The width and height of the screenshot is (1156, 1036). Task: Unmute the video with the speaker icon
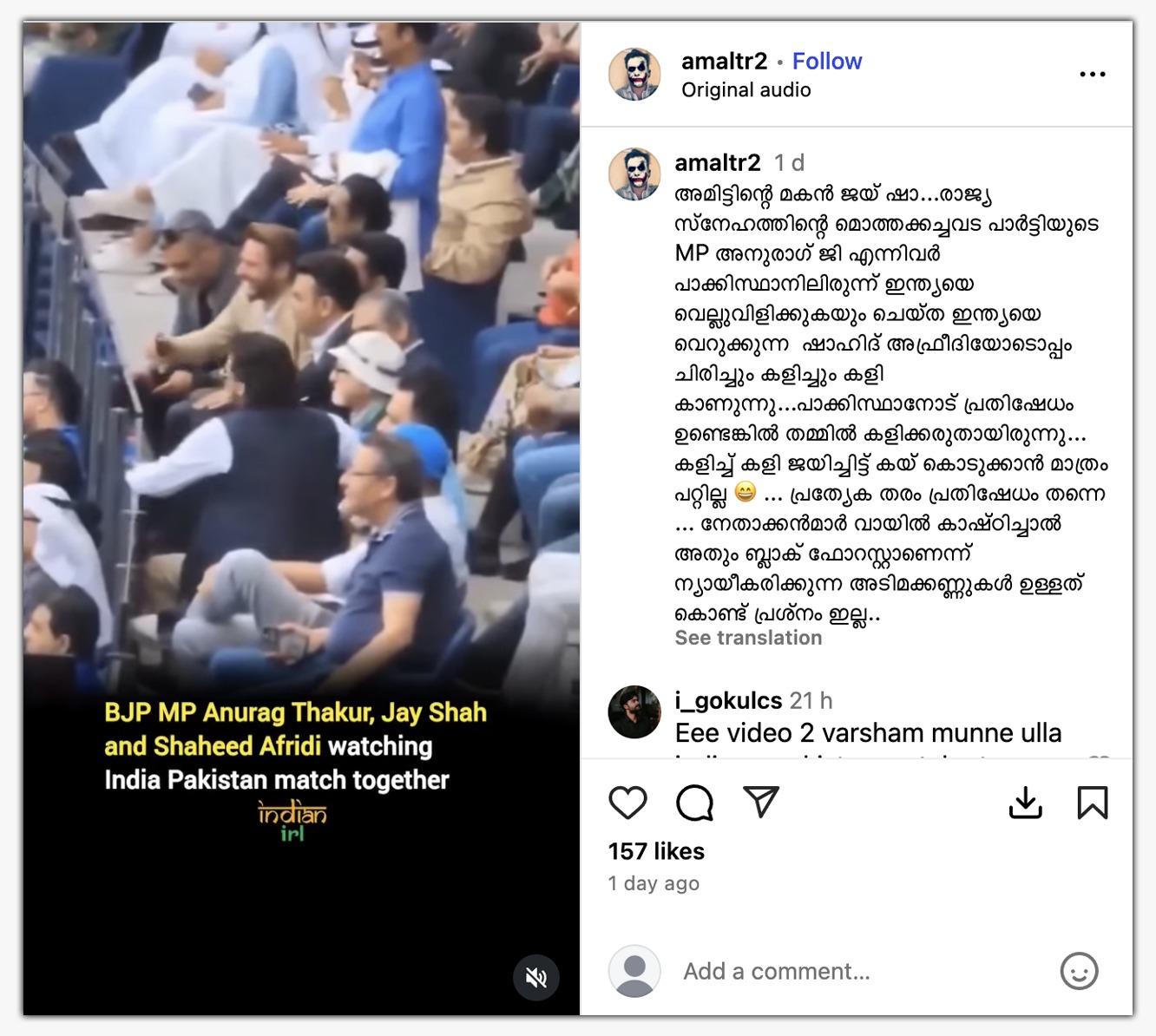click(x=536, y=978)
